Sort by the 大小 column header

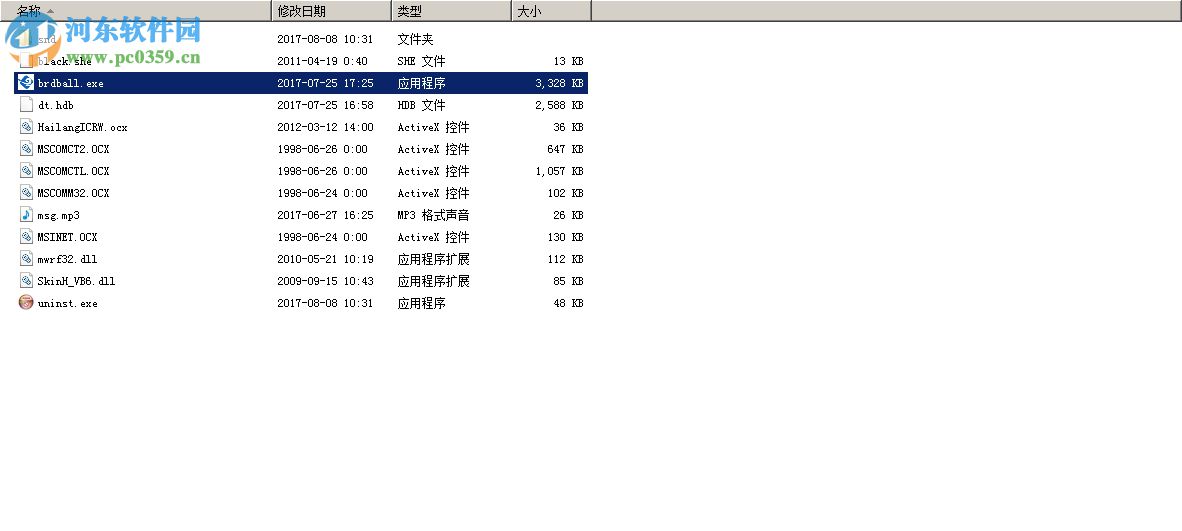pos(552,11)
